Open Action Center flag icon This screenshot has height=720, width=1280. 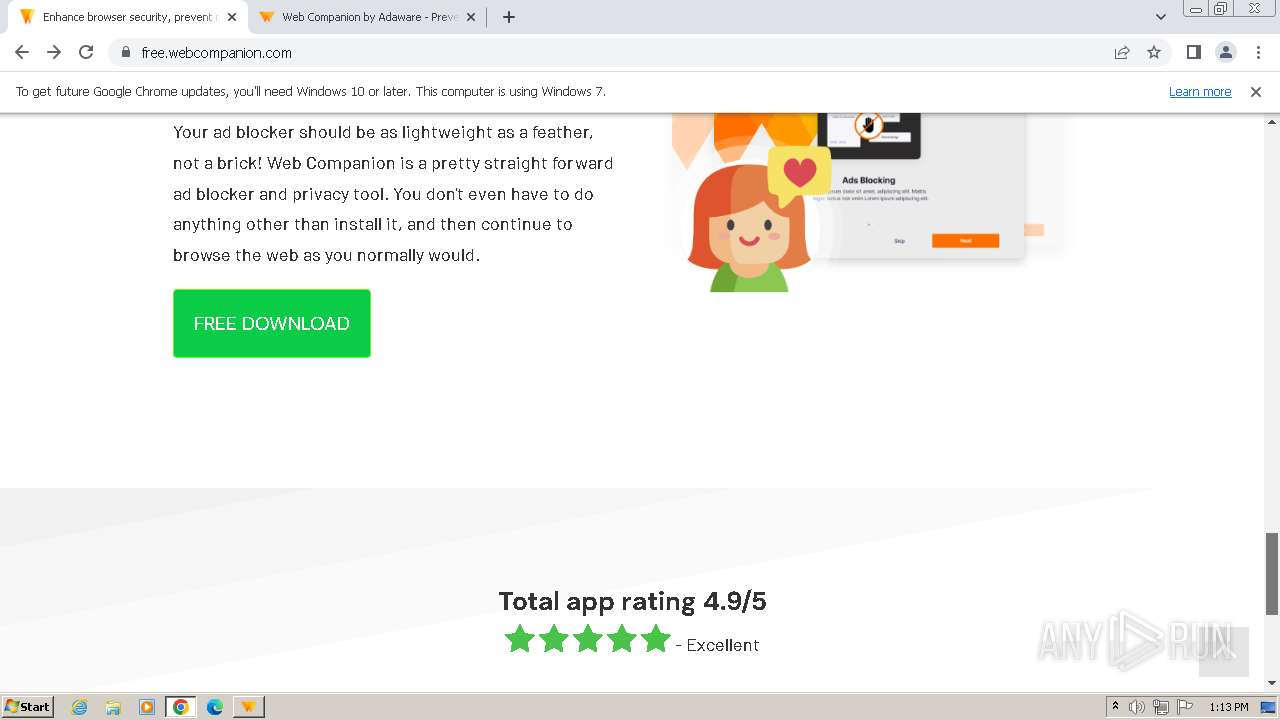[x=1185, y=707]
